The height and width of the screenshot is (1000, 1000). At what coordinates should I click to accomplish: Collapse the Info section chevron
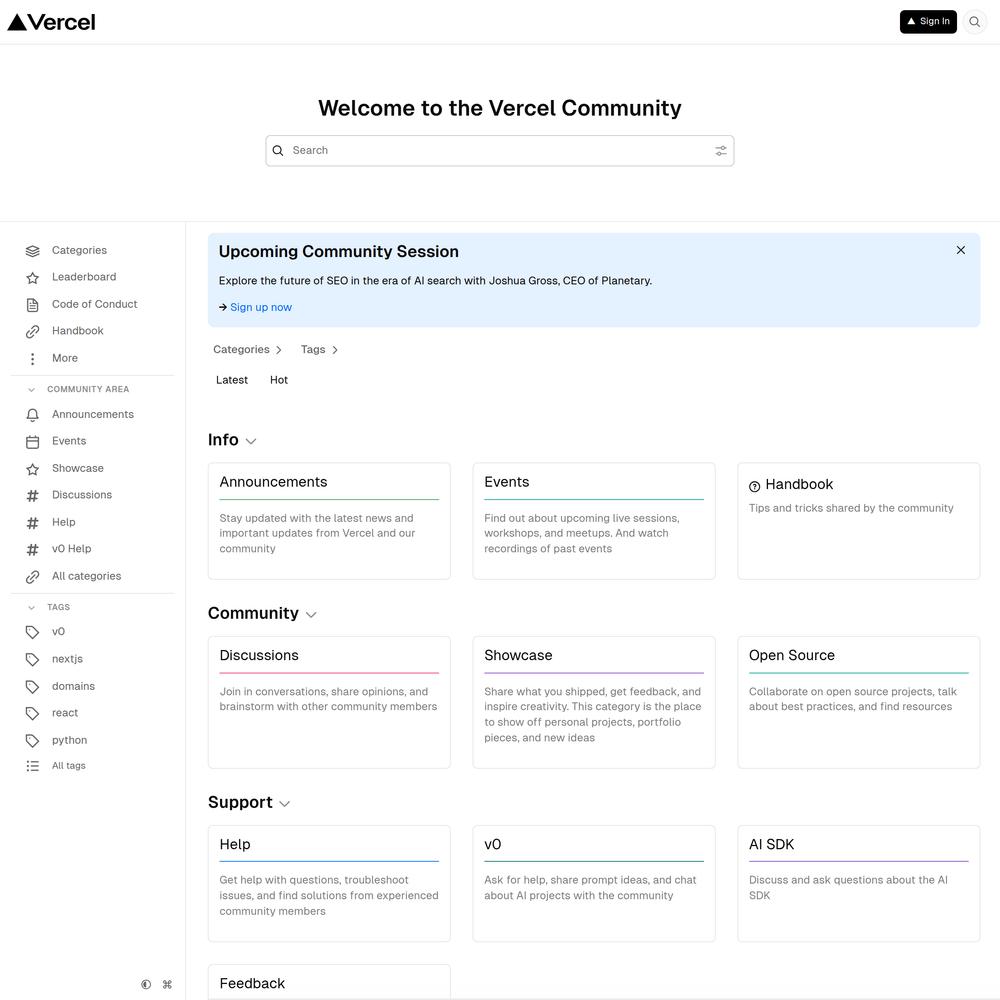(x=251, y=441)
